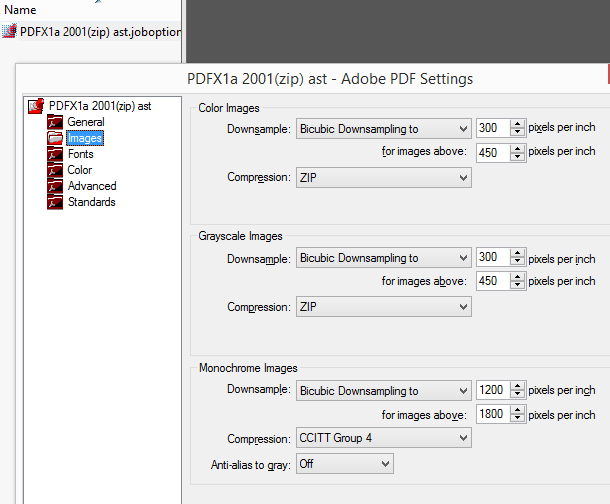
Task: Decrease Grayscale downsample resolution
Action: tap(517, 261)
